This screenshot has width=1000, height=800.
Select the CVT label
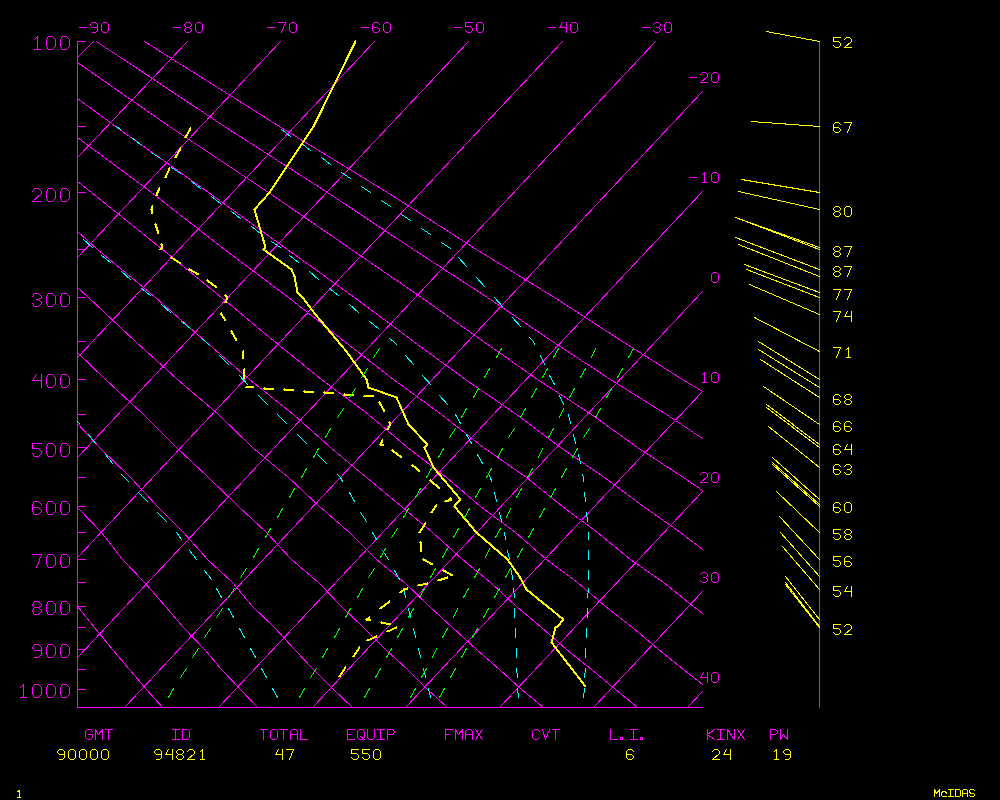coord(546,735)
